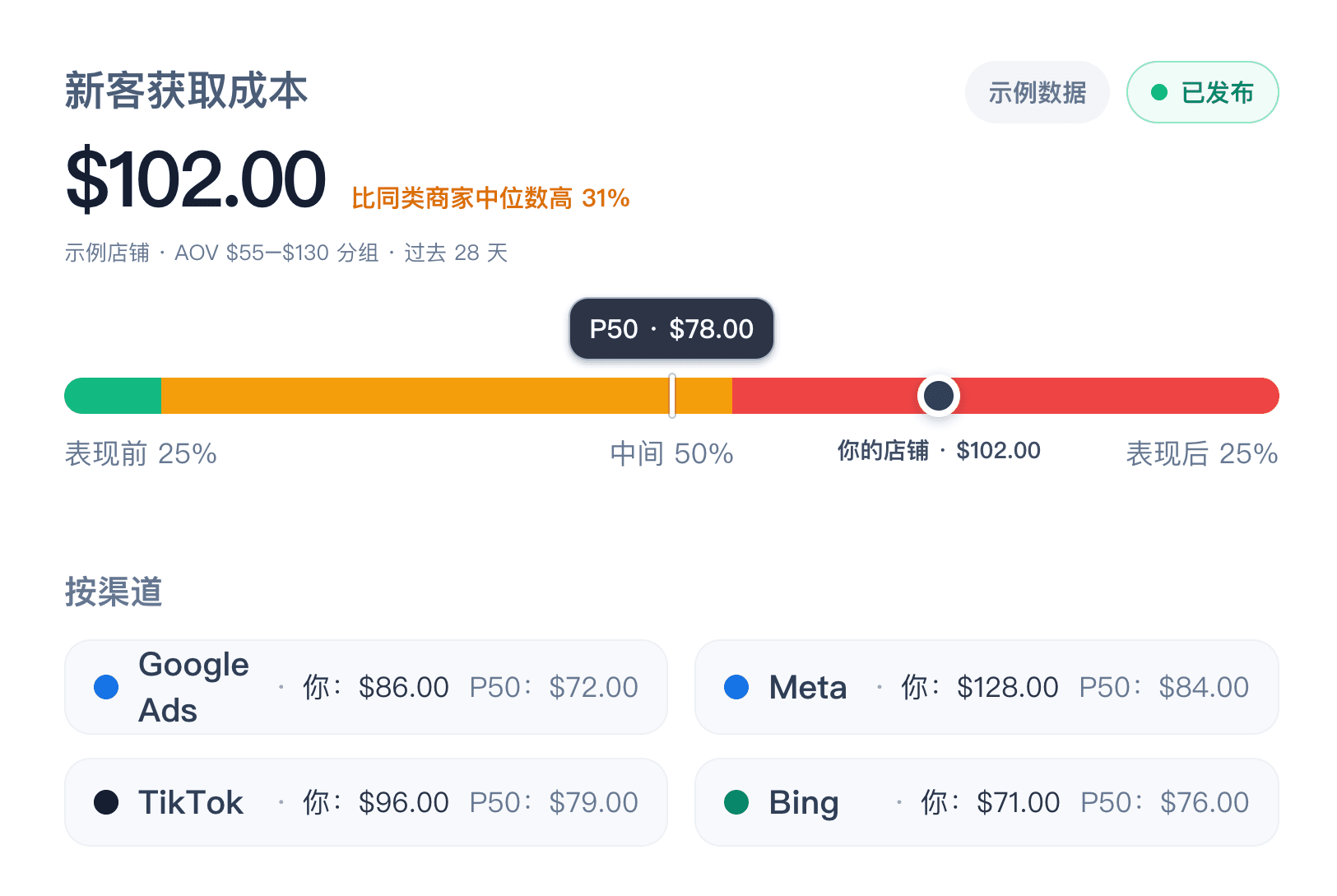The width and height of the screenshot is (1337, 896).
Task: Click the blue dot beside Meta
Action: [736, 687]
